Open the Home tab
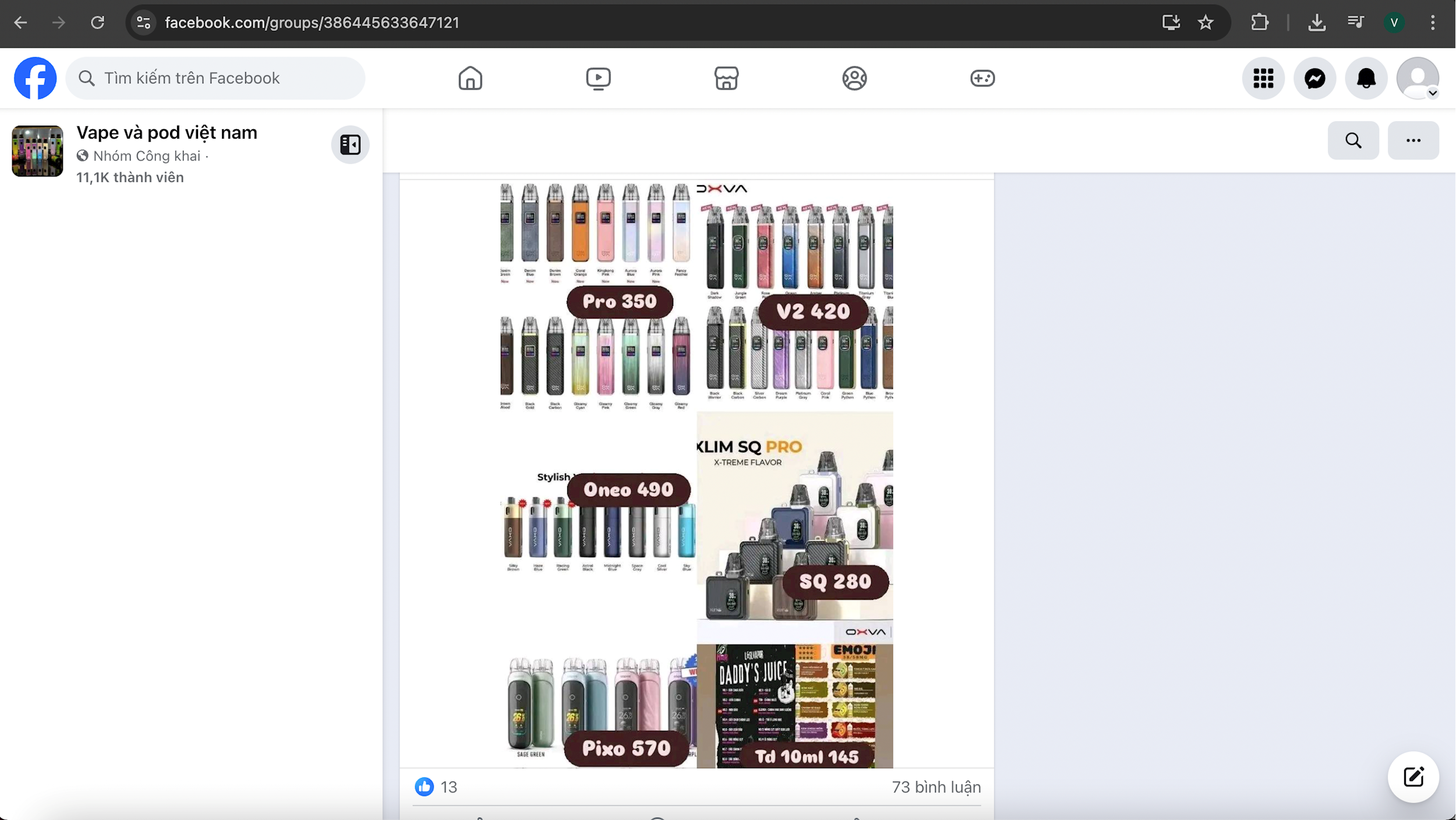1456x820 pixels. point(470,78)
